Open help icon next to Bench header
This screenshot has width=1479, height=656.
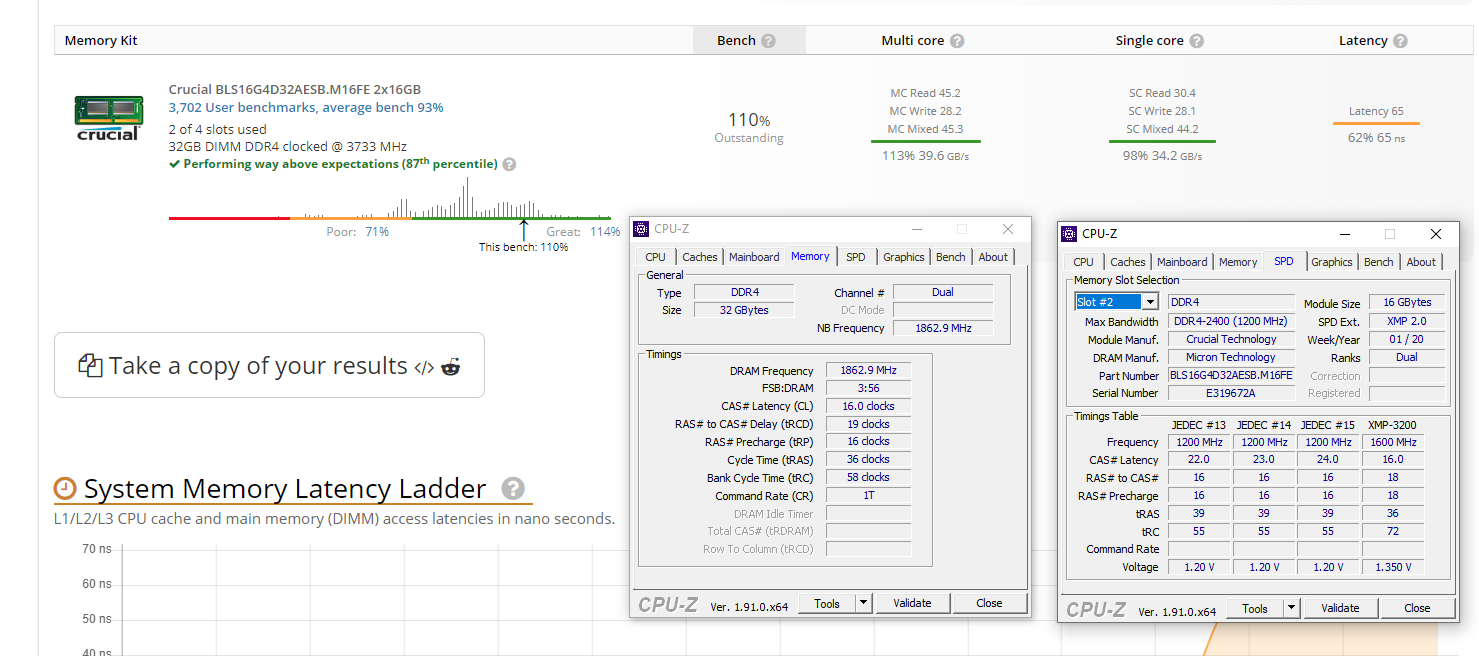tap(768, 41)
